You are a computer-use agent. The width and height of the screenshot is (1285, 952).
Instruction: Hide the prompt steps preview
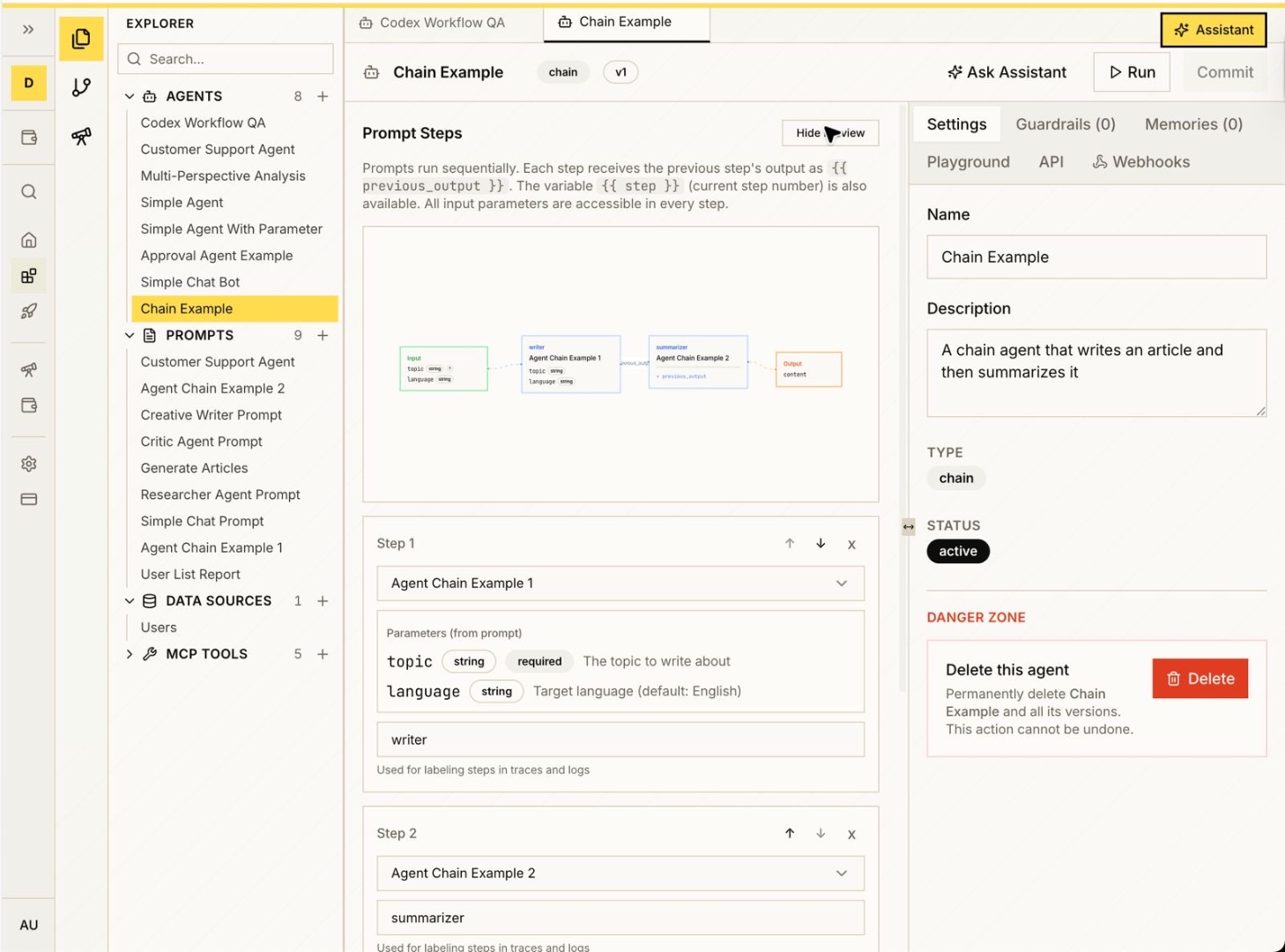tap(830, 133)
